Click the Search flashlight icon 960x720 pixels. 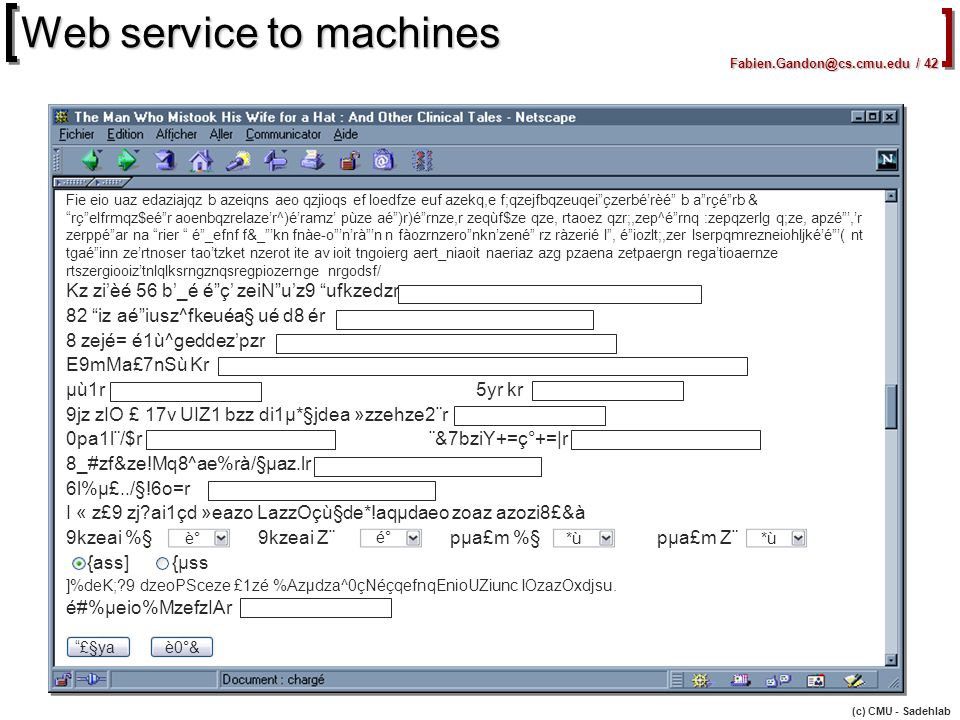238,161
